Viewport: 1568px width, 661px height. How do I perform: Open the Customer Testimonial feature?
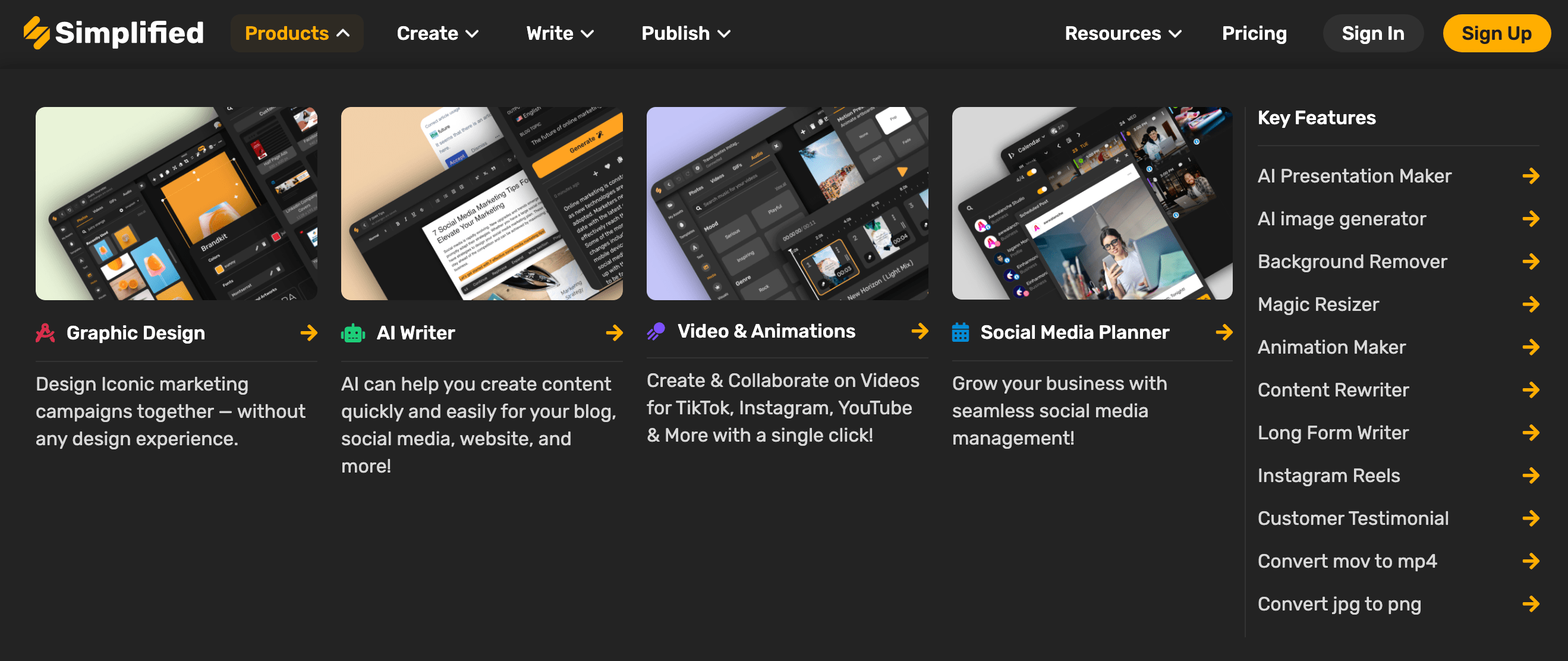tap(1353, 518)
